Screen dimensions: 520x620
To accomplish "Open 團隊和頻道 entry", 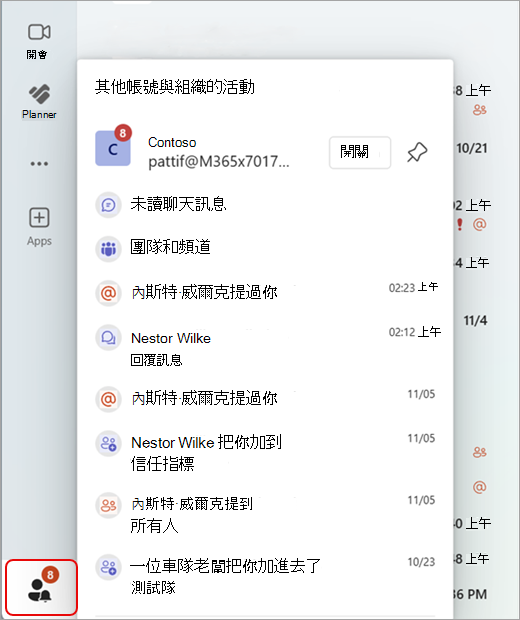I will coord(265,248).
